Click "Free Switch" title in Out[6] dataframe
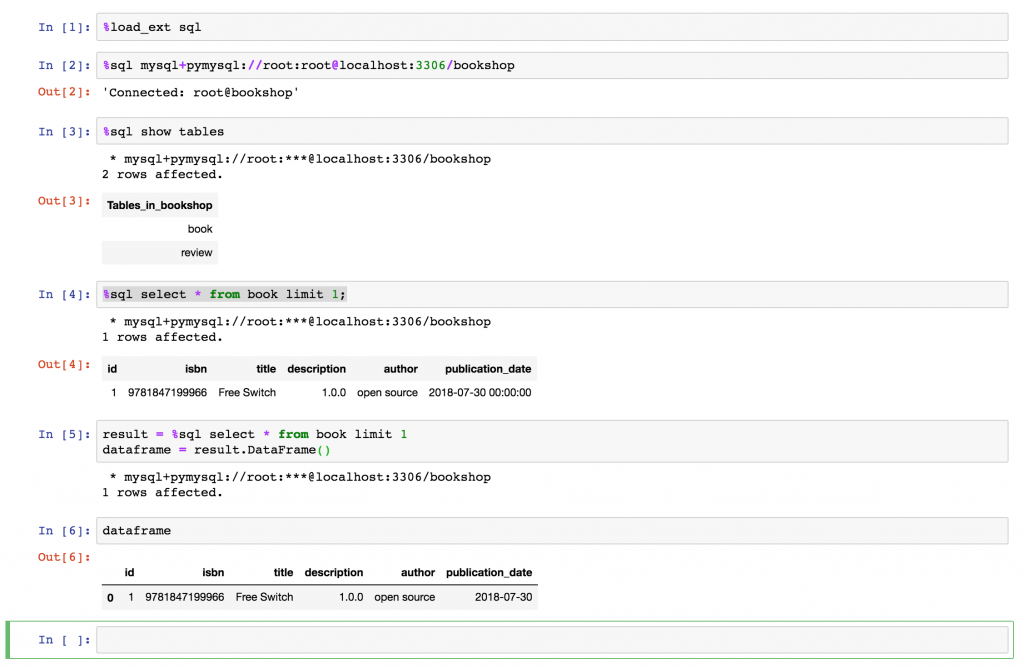Image resolution: width=1024 pixels, height=668 pixels. (264, 597)
